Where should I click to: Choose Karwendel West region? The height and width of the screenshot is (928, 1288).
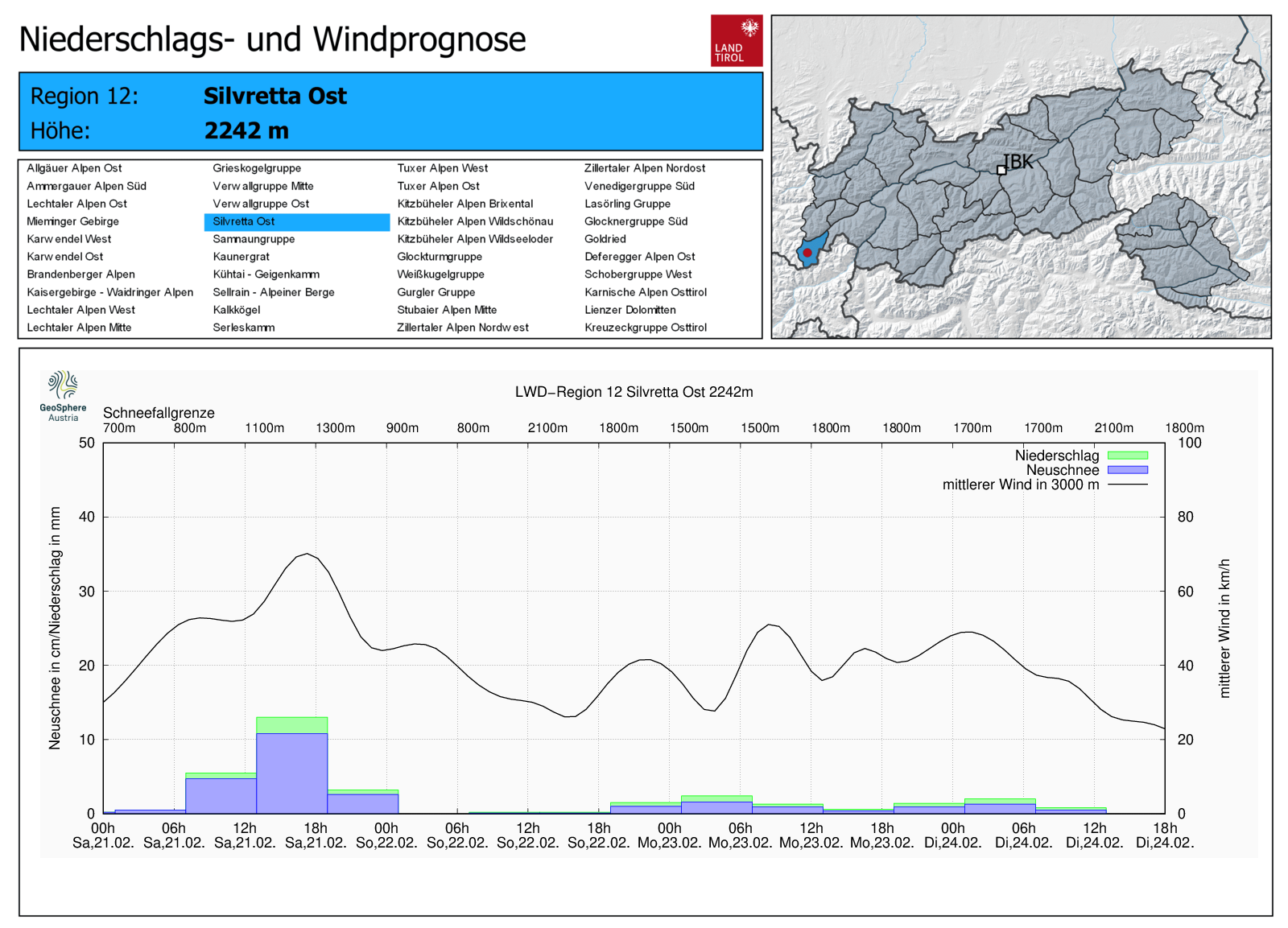[68, 239]
